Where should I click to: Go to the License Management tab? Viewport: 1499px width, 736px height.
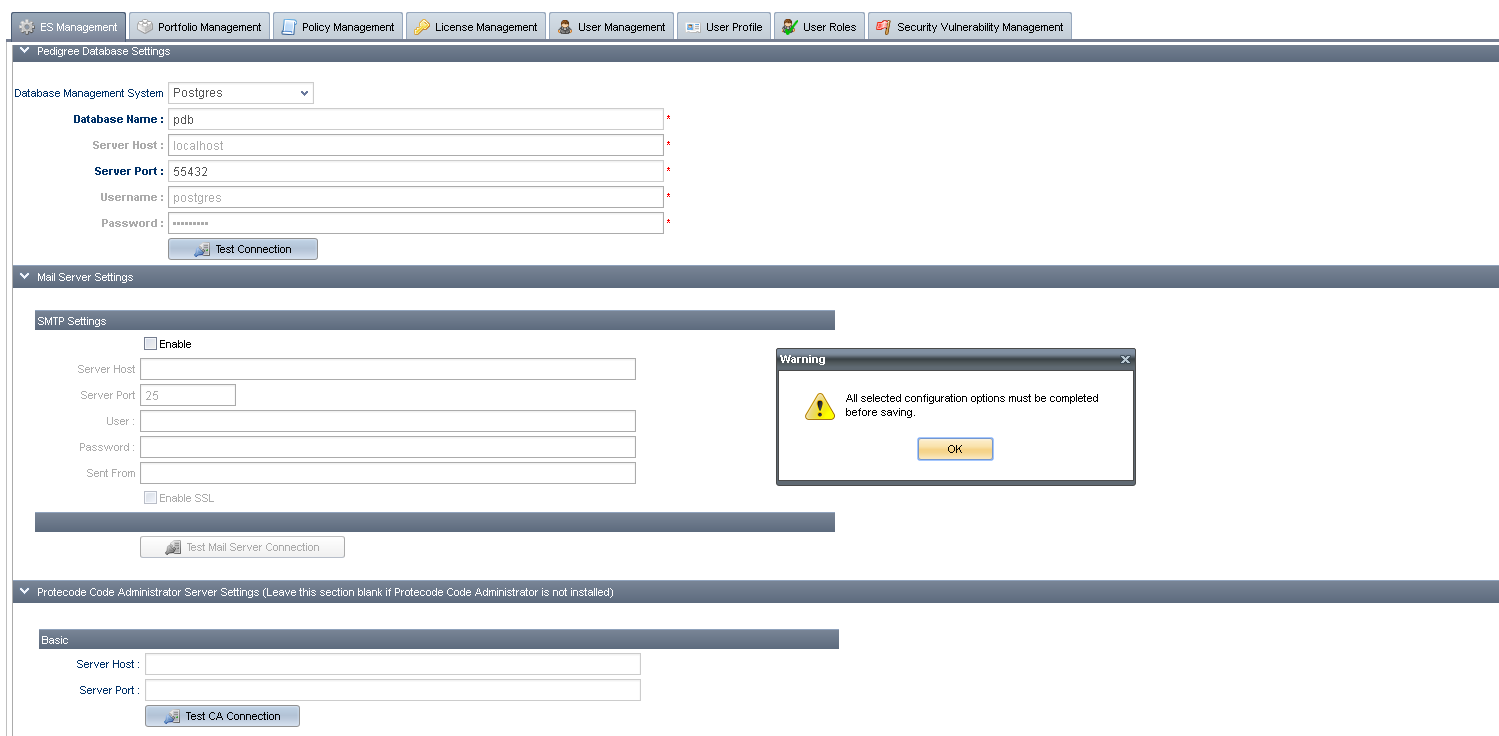[x=476, y=27]
